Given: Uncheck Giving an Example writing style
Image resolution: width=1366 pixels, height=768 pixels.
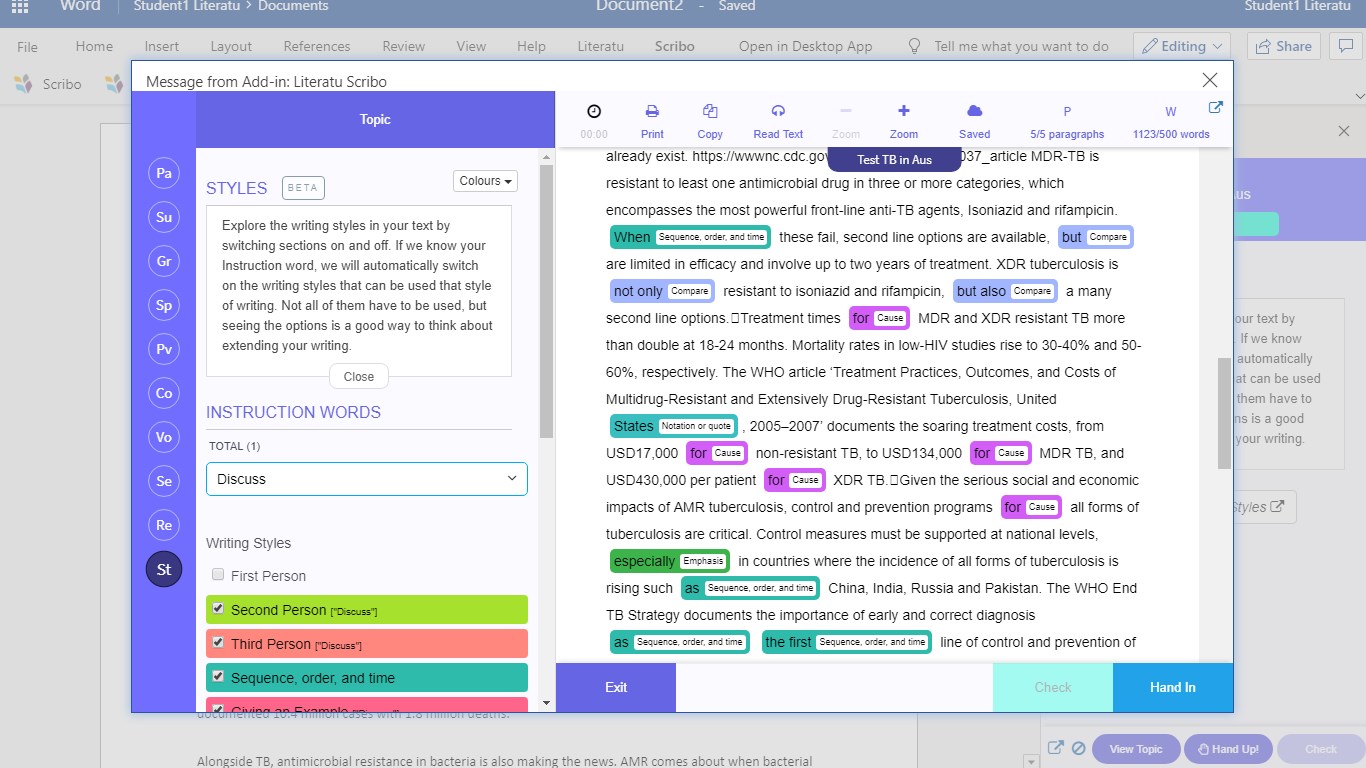Looking at the screenshot, I should [218, 707].
